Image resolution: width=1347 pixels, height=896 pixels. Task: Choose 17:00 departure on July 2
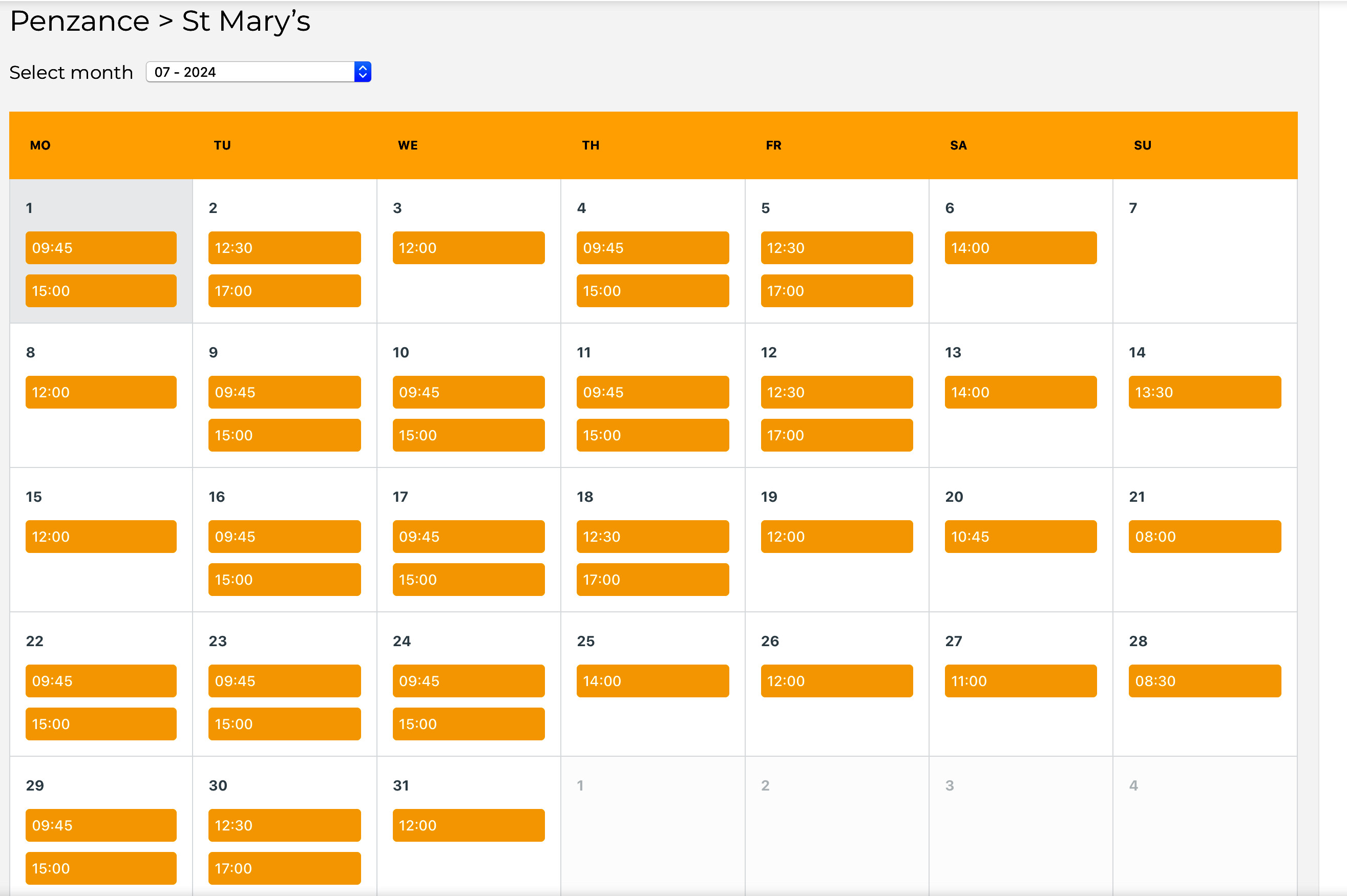pyautogui.click(x=284, y=291)
